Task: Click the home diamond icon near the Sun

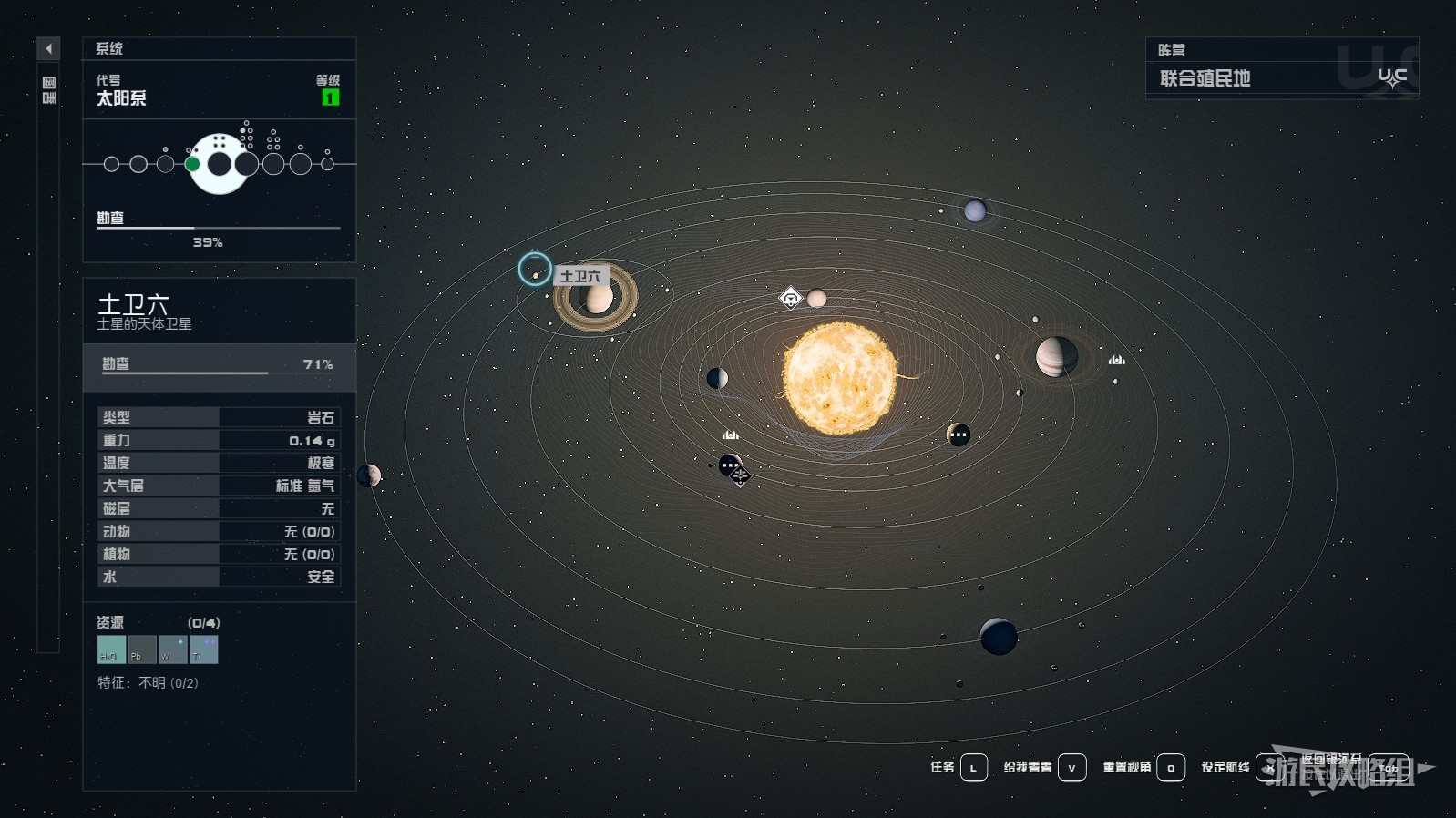Action: click(x=790, y=297)
